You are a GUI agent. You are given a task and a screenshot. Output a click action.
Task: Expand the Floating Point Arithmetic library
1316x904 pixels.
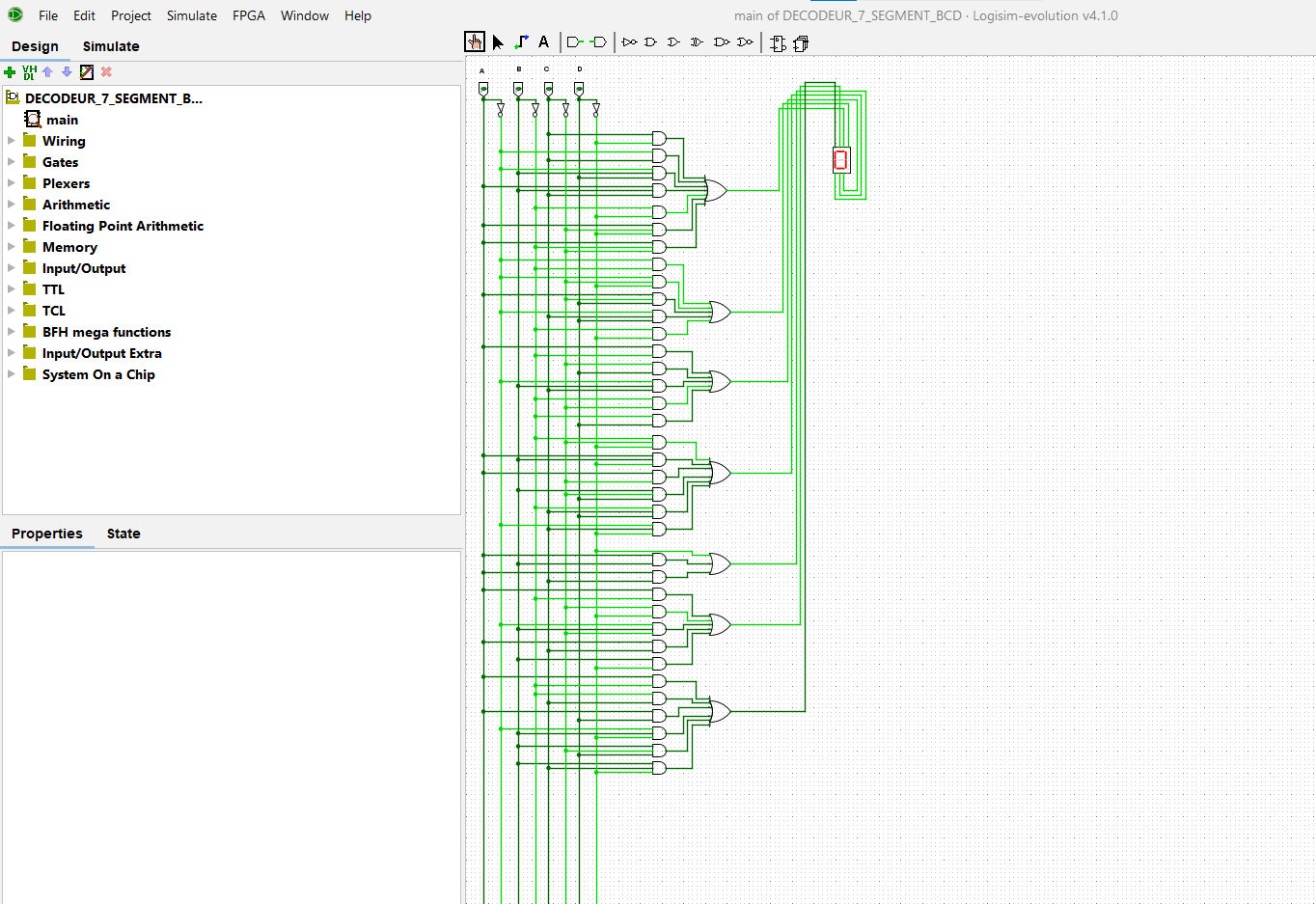click(x=12, y=226)
